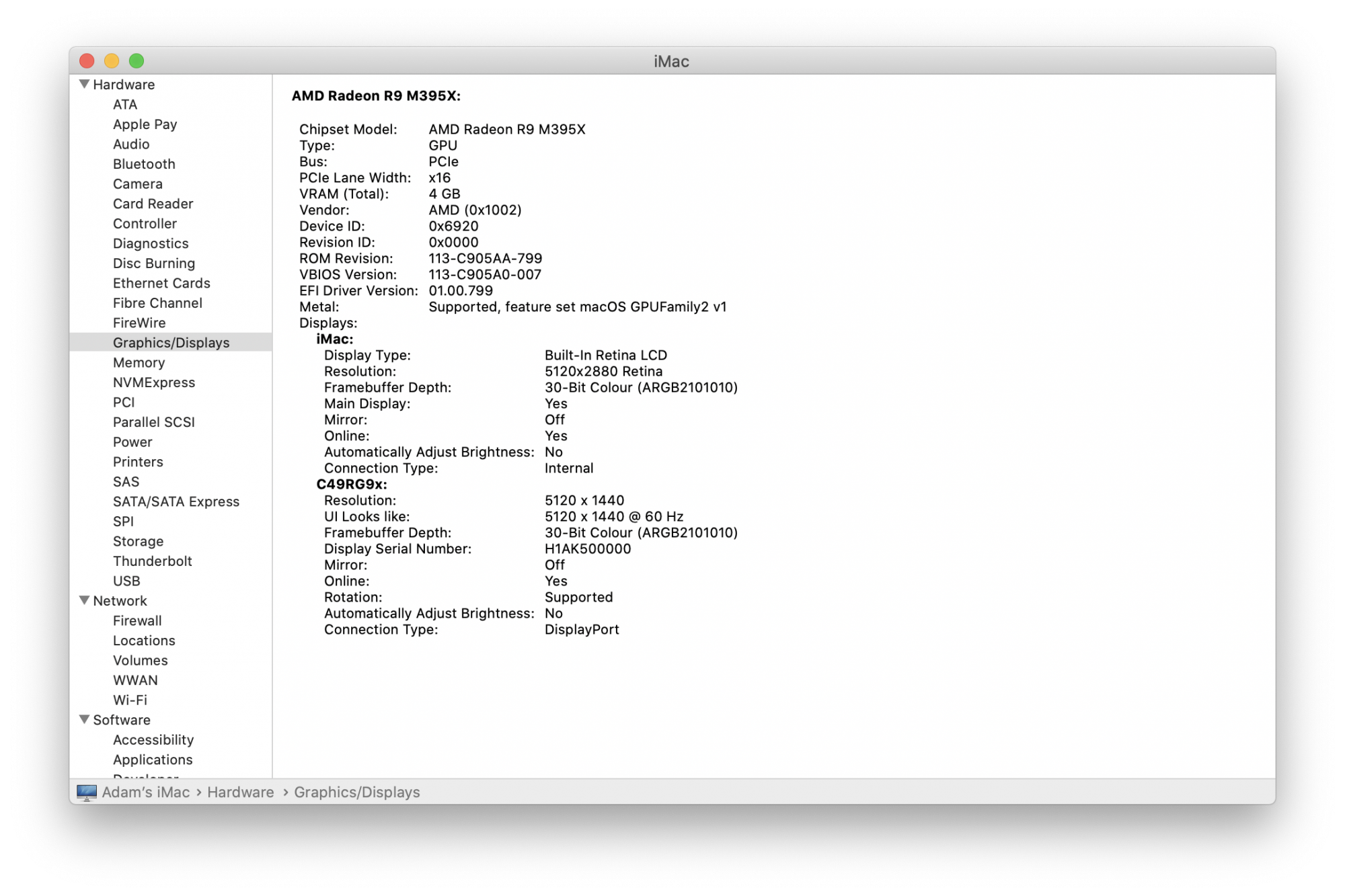The height and width of the screenshot is (896, 1345).
Task: Open Diagnostics in the sidebar
Action: (151, 243)
